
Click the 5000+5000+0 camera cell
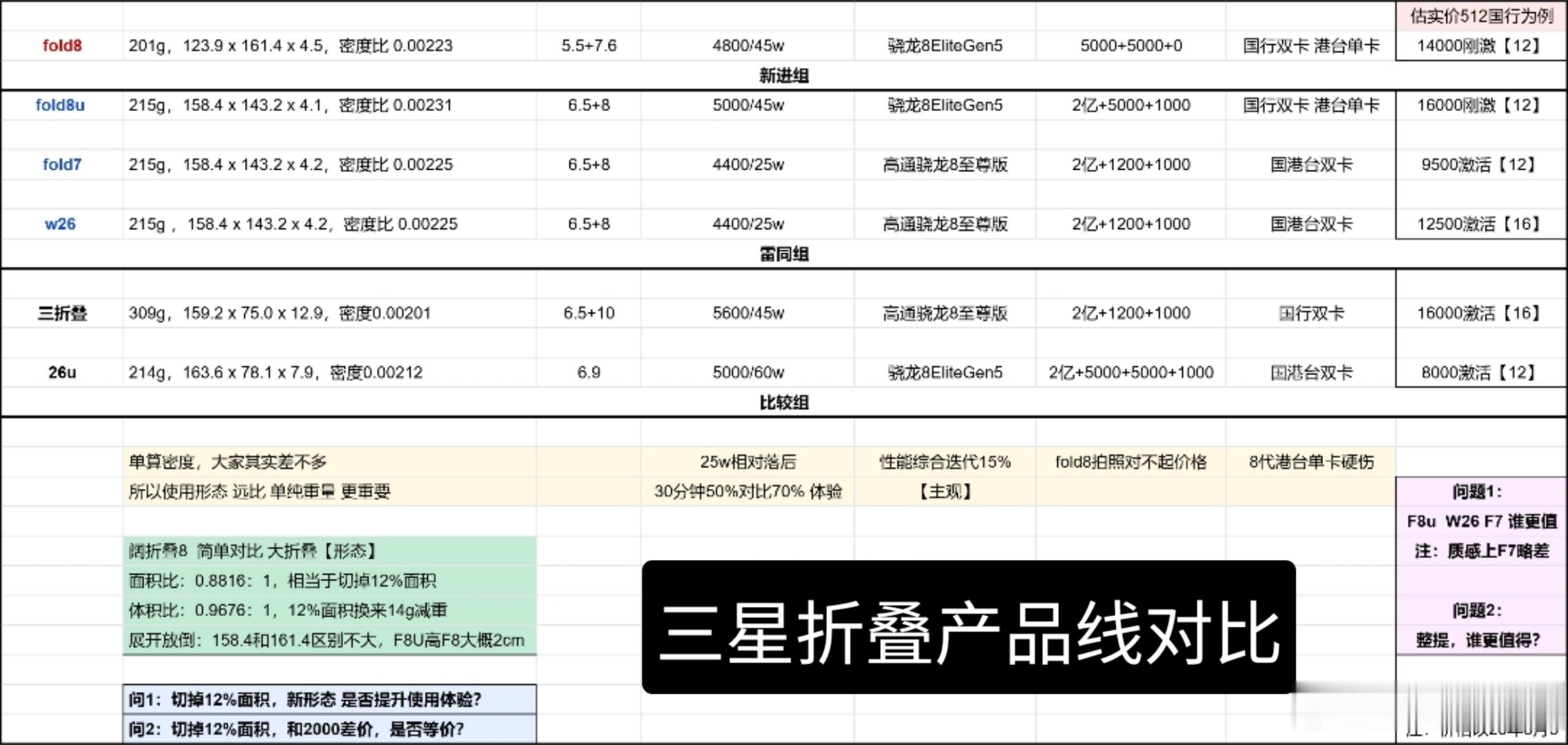[x=1131, y=46]
